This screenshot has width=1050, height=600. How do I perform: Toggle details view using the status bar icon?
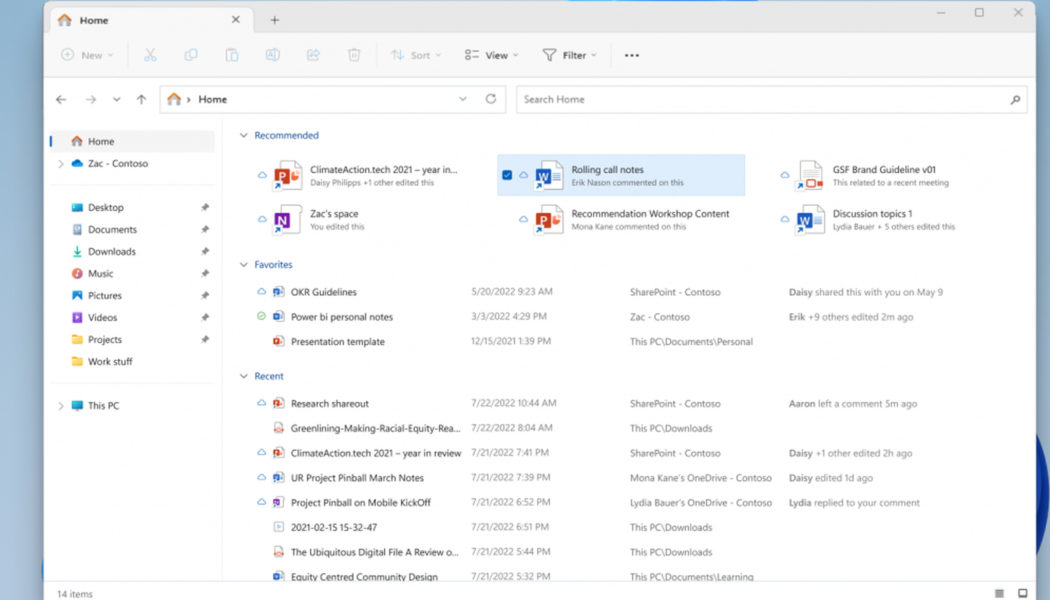click(x=997, y=592)
